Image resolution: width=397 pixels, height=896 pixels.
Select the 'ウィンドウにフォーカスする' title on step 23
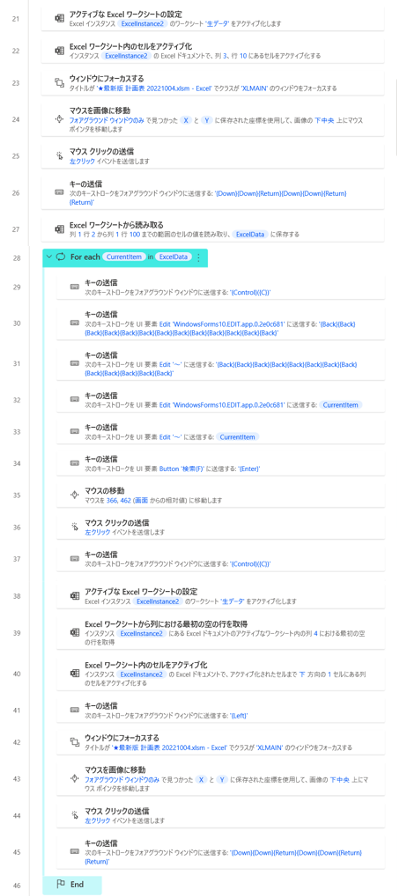107,78
